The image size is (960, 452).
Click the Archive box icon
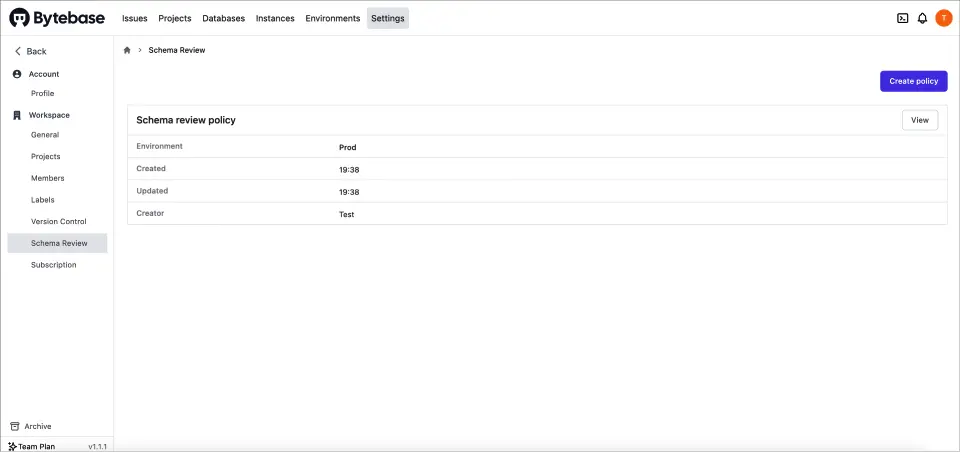tap(14, 426)
